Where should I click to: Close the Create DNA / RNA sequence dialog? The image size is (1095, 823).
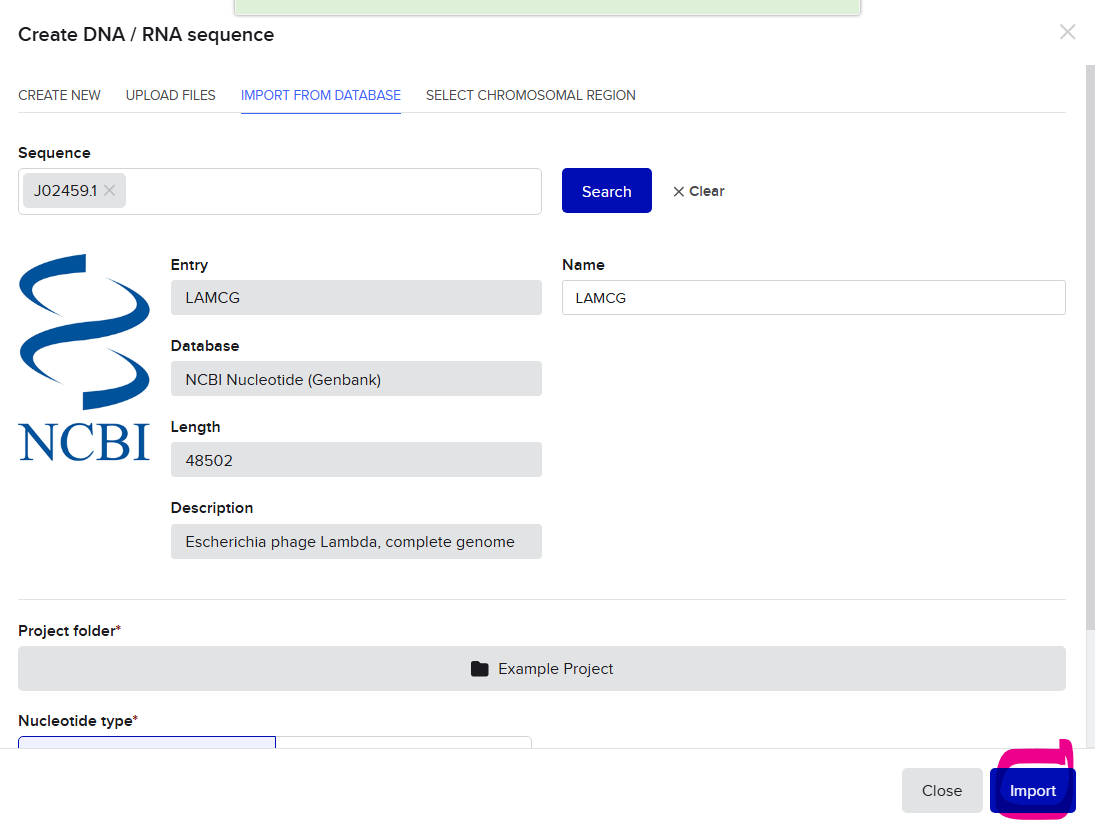coord(1067,32)
